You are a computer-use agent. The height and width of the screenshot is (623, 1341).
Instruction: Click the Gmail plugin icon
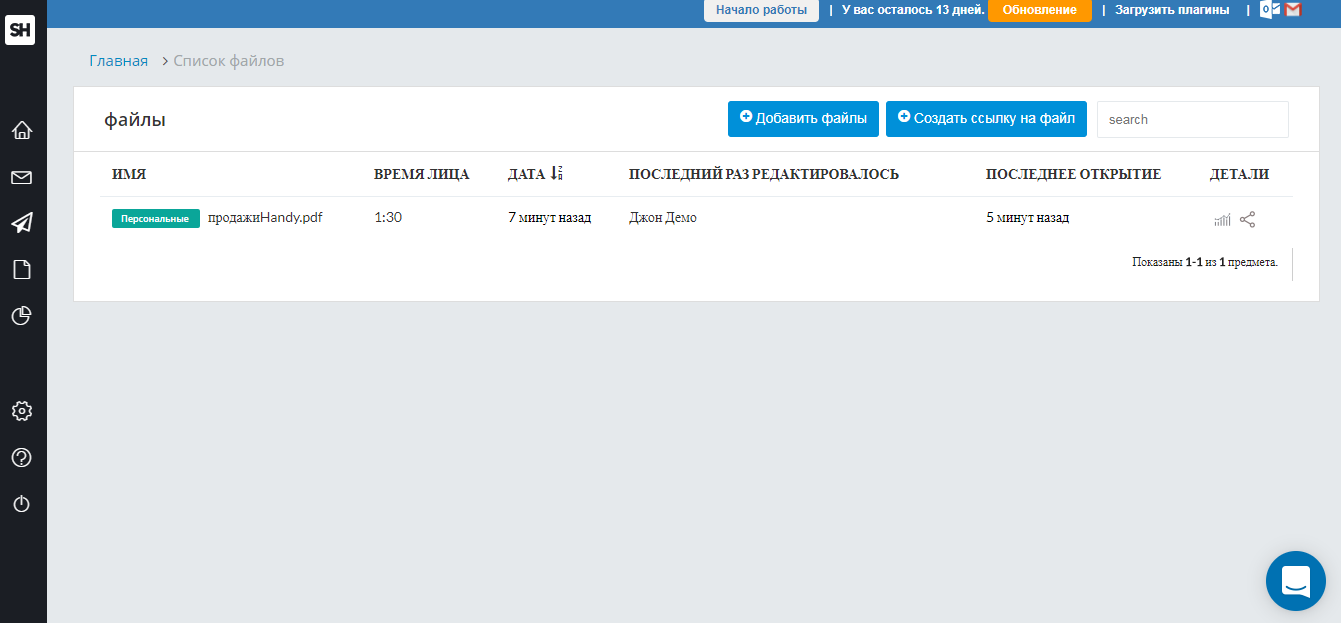(1293, 10)
